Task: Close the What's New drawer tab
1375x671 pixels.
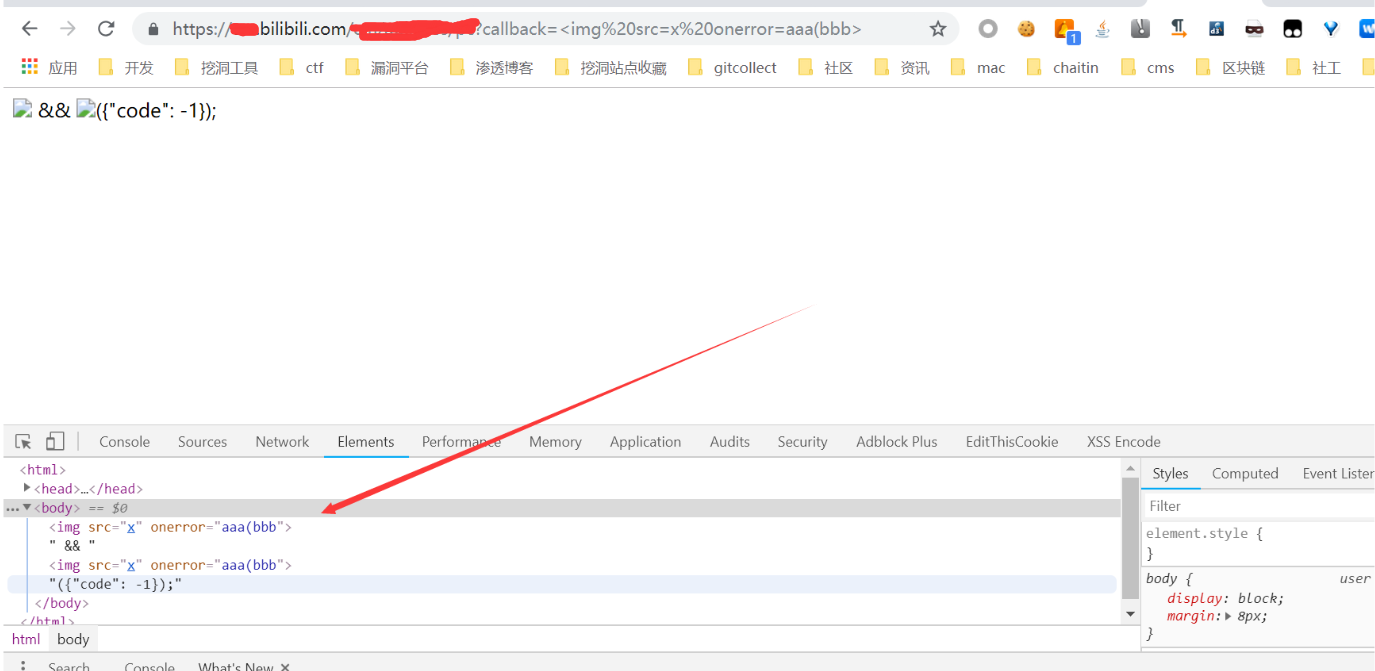Action: coord(285,666)
